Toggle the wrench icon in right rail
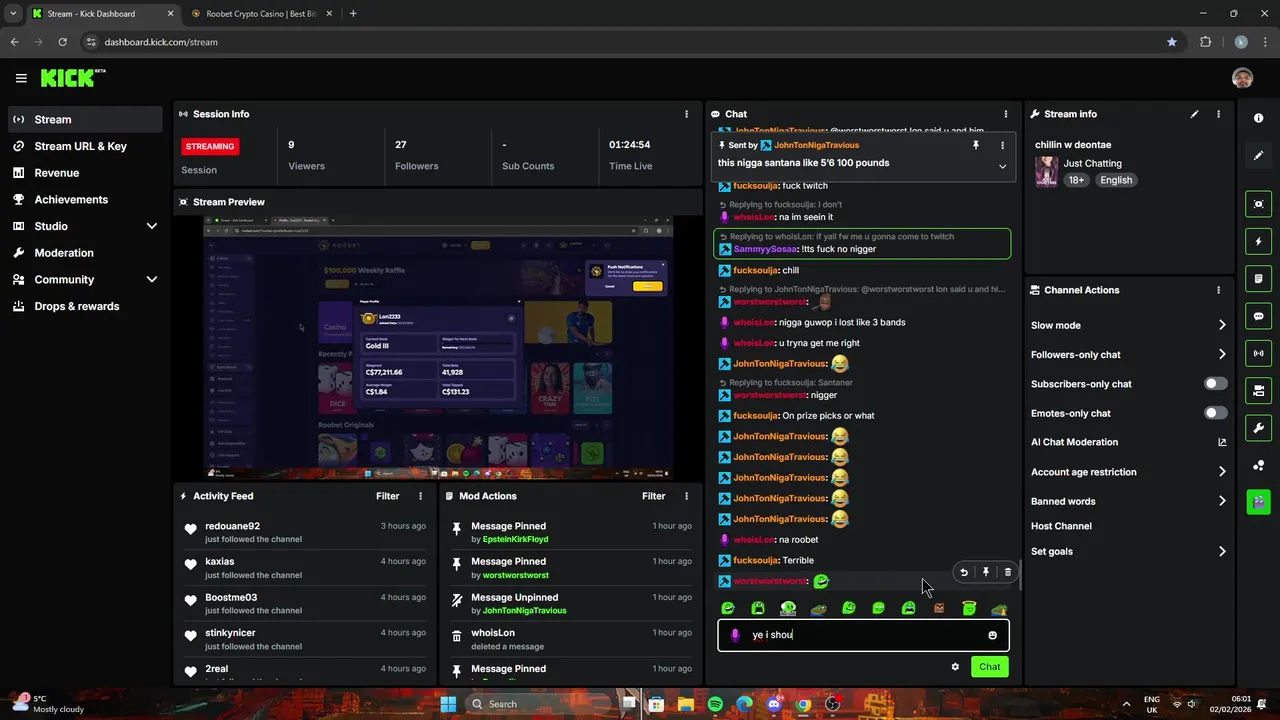Image resolution: width=1280 pixels, height=720 pixels. (x=1258, y=428)
